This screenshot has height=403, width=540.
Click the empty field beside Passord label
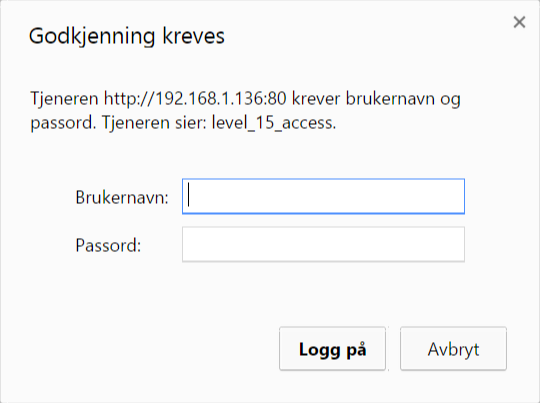(323, 244)
